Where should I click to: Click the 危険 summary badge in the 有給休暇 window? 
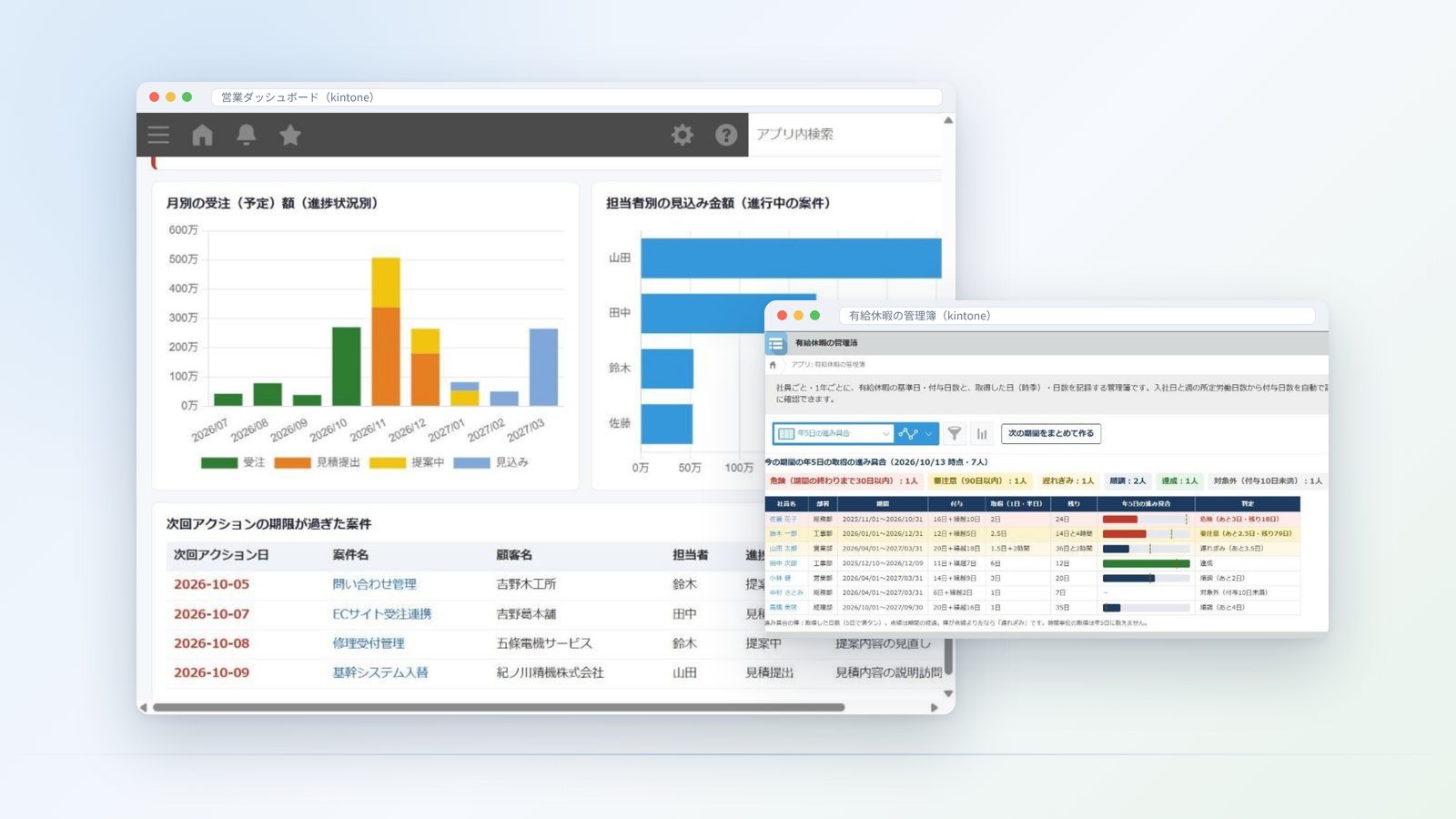tap(844, 480)
